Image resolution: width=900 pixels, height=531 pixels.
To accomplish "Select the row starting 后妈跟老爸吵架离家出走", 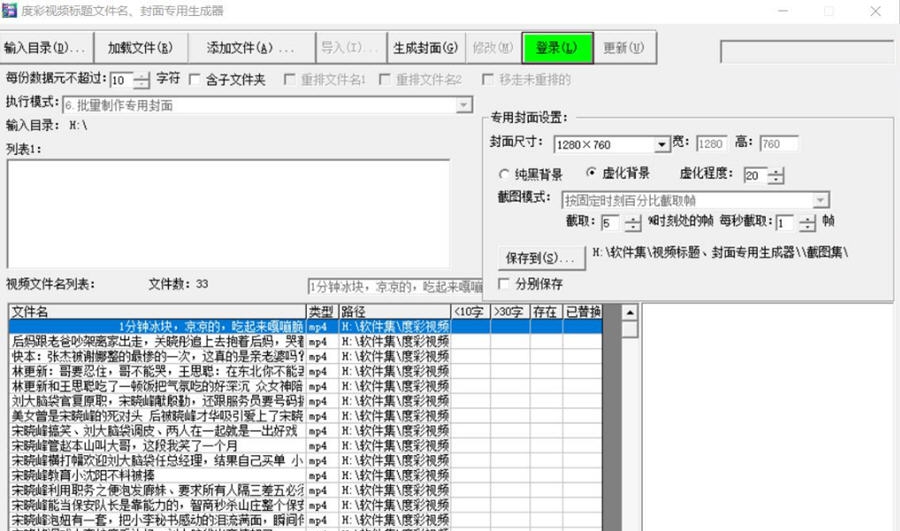I will pos(305,342).
